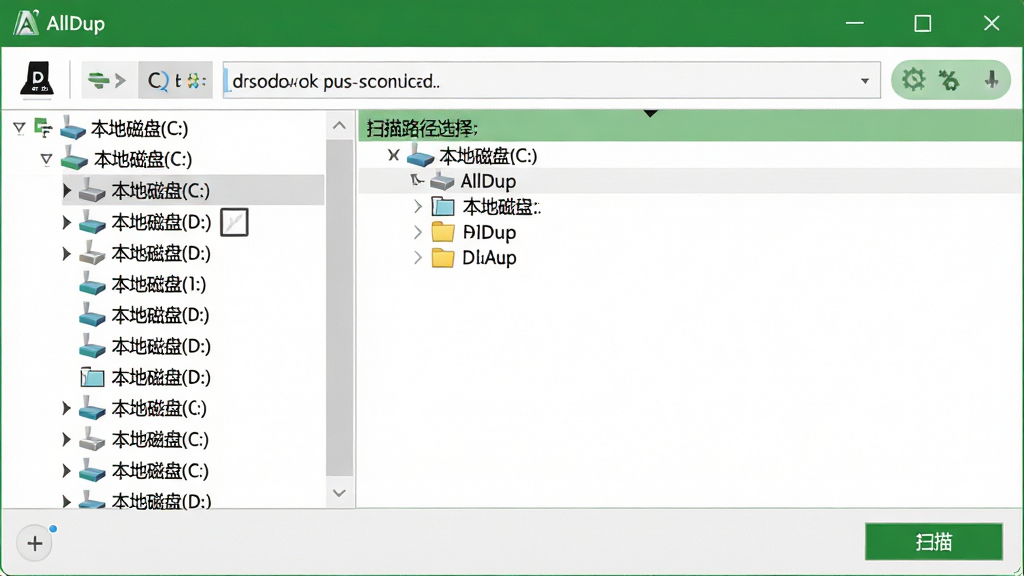Click the yellow folder icon of ƏlDup
This screenshot has height=576, width=1024.
pos(443,232)
